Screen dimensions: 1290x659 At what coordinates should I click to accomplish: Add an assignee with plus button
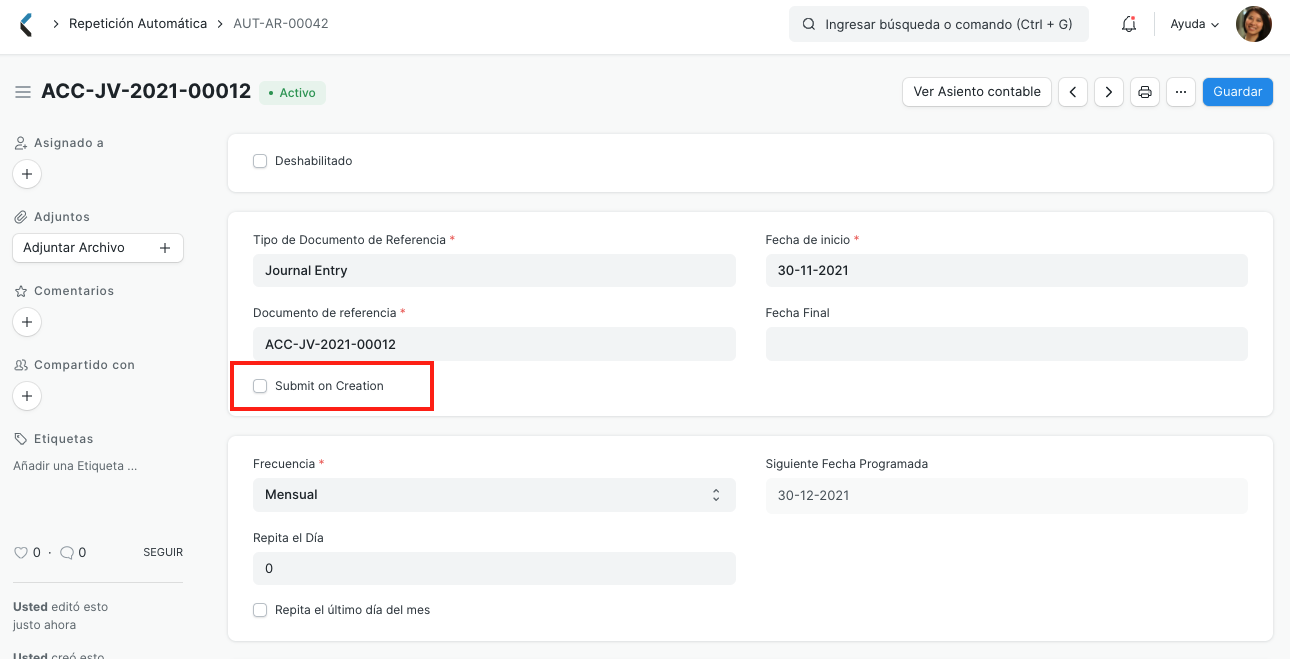pyautogui.click(x=27, y=174)
